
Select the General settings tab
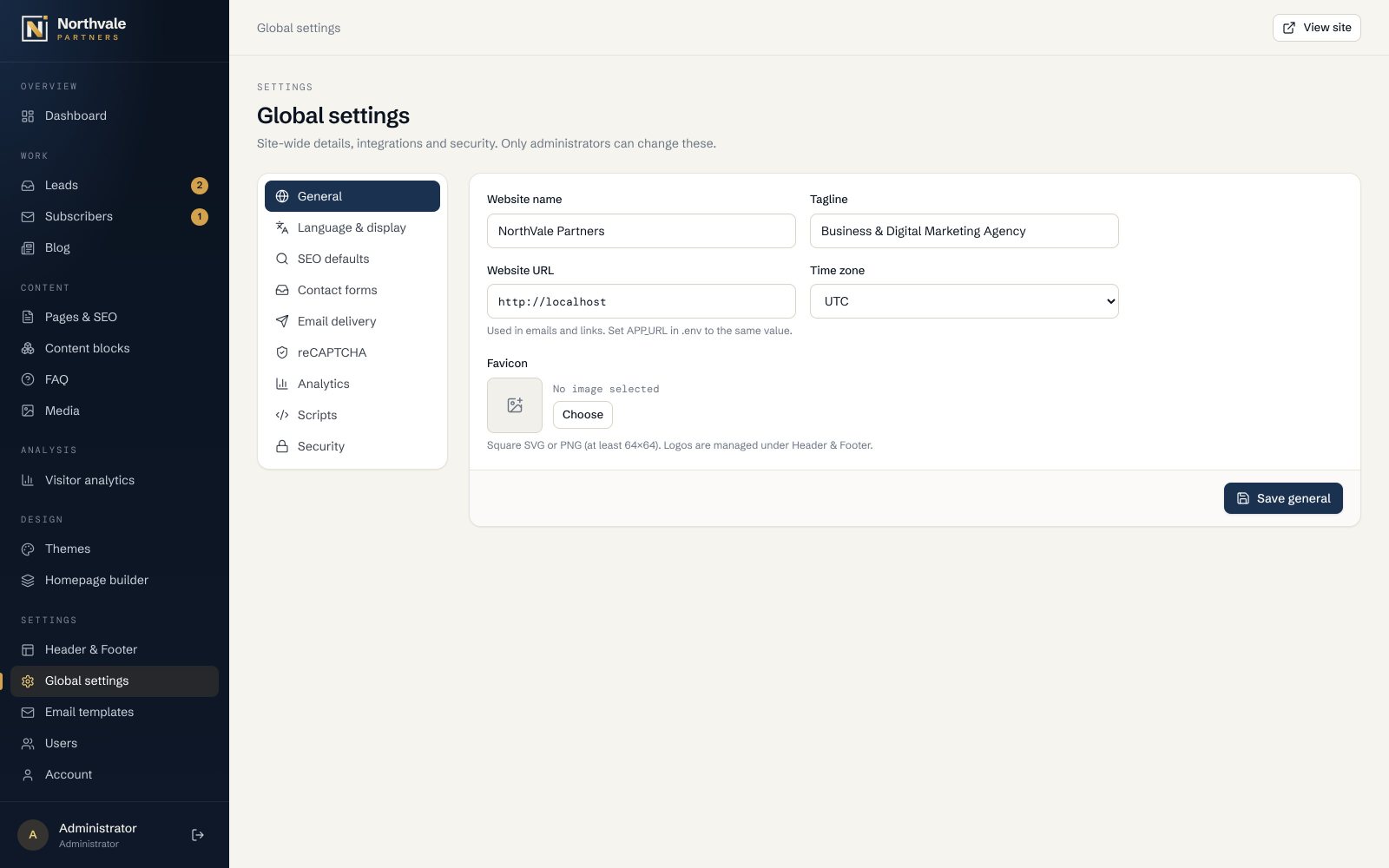pos(352,196)
